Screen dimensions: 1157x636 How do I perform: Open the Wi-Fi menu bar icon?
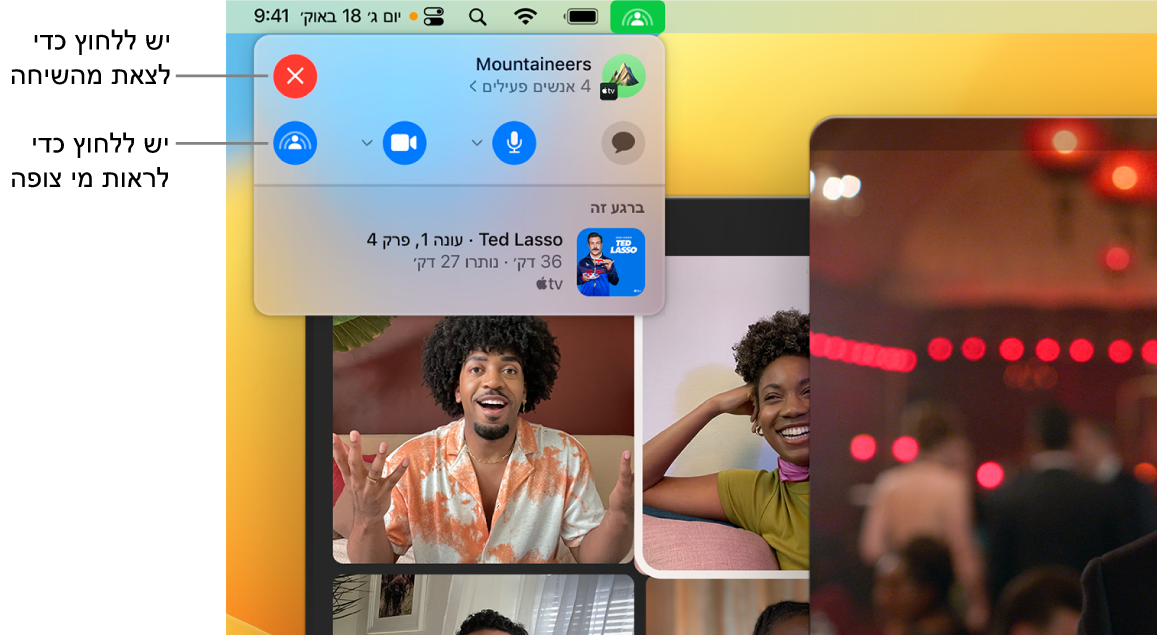(525, 17)
